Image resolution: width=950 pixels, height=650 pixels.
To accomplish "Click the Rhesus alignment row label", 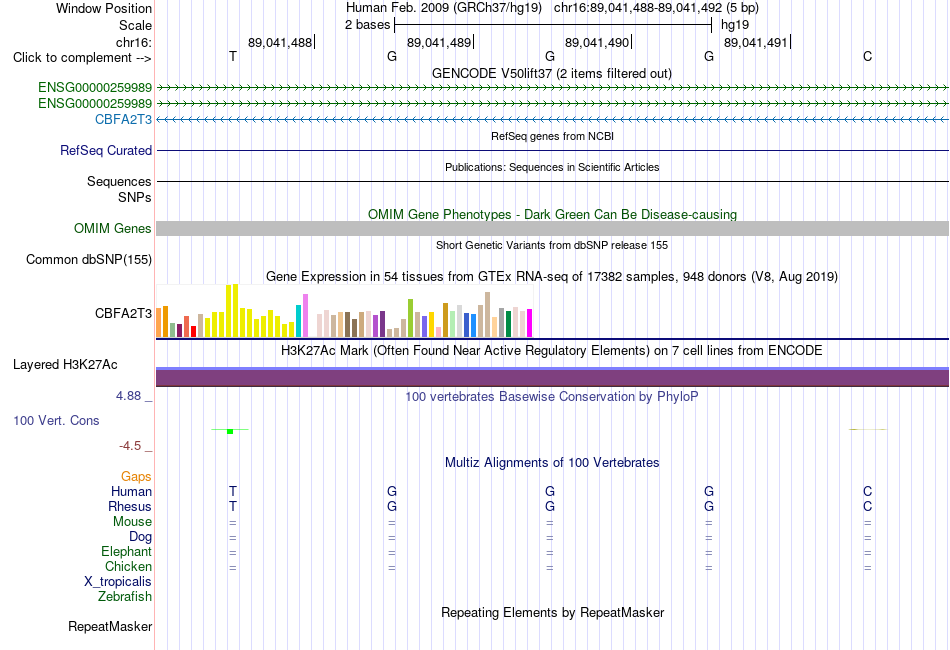I will [130, 506].
